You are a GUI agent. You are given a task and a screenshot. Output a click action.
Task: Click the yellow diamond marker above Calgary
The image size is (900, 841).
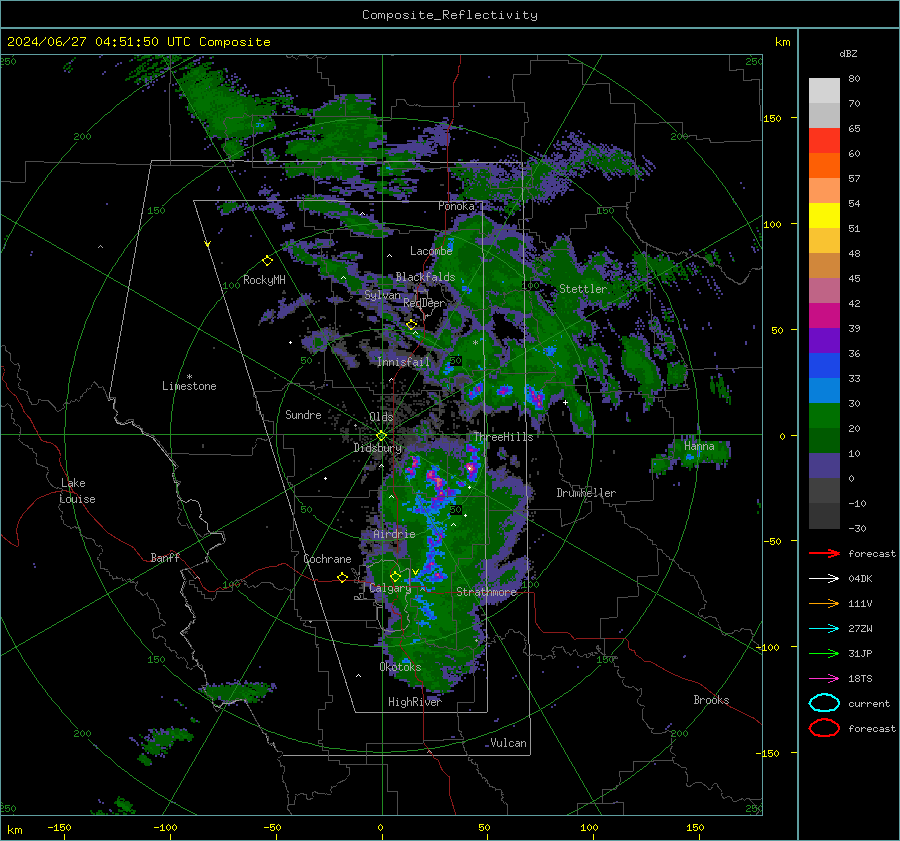tap(395, 576)
